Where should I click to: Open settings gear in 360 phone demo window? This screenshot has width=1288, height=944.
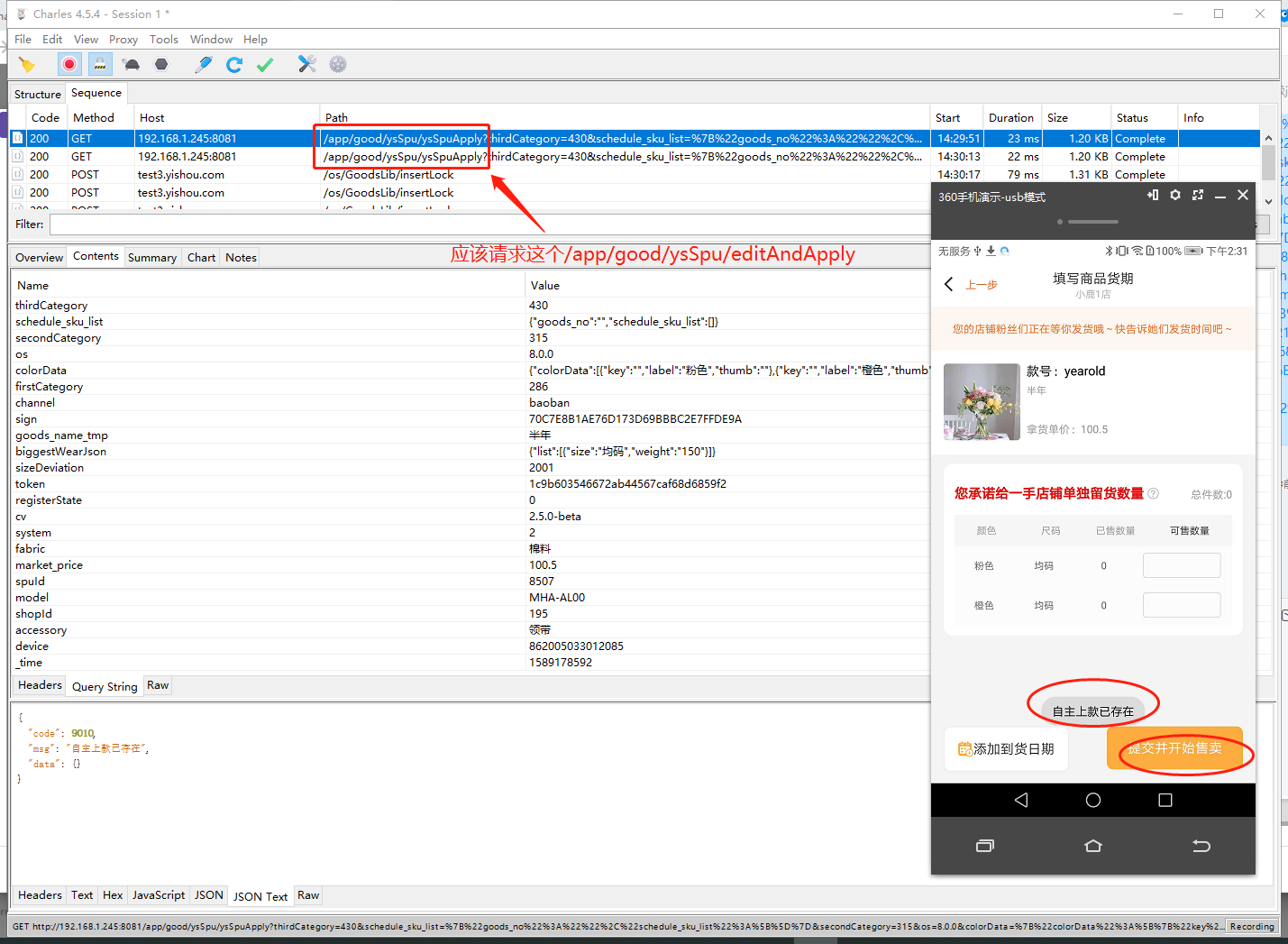coord(1175,195)
